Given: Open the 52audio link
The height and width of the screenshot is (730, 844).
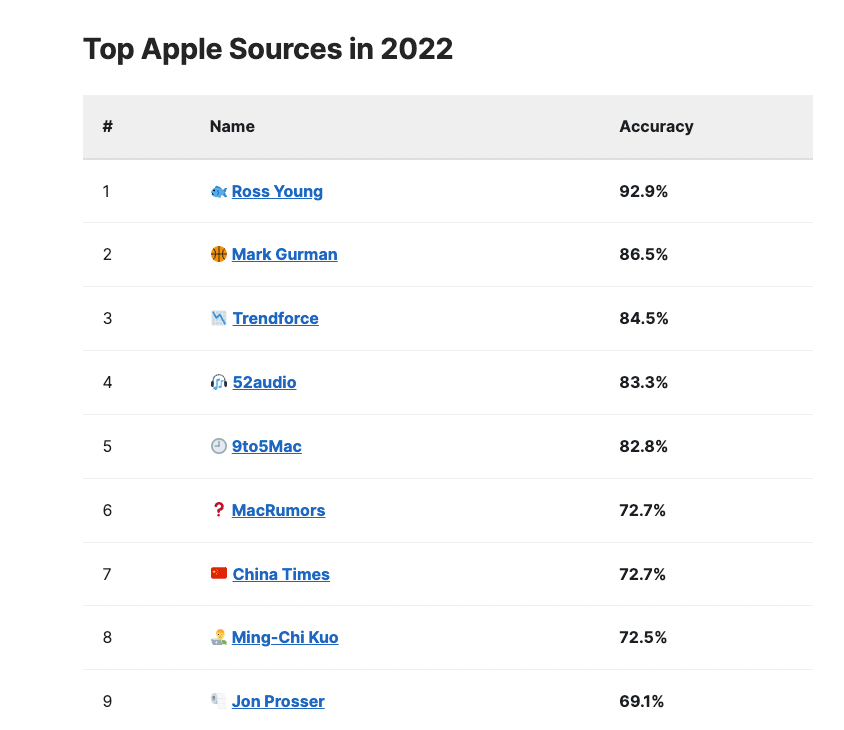Looking at the screenshot, I should point(264,382).
